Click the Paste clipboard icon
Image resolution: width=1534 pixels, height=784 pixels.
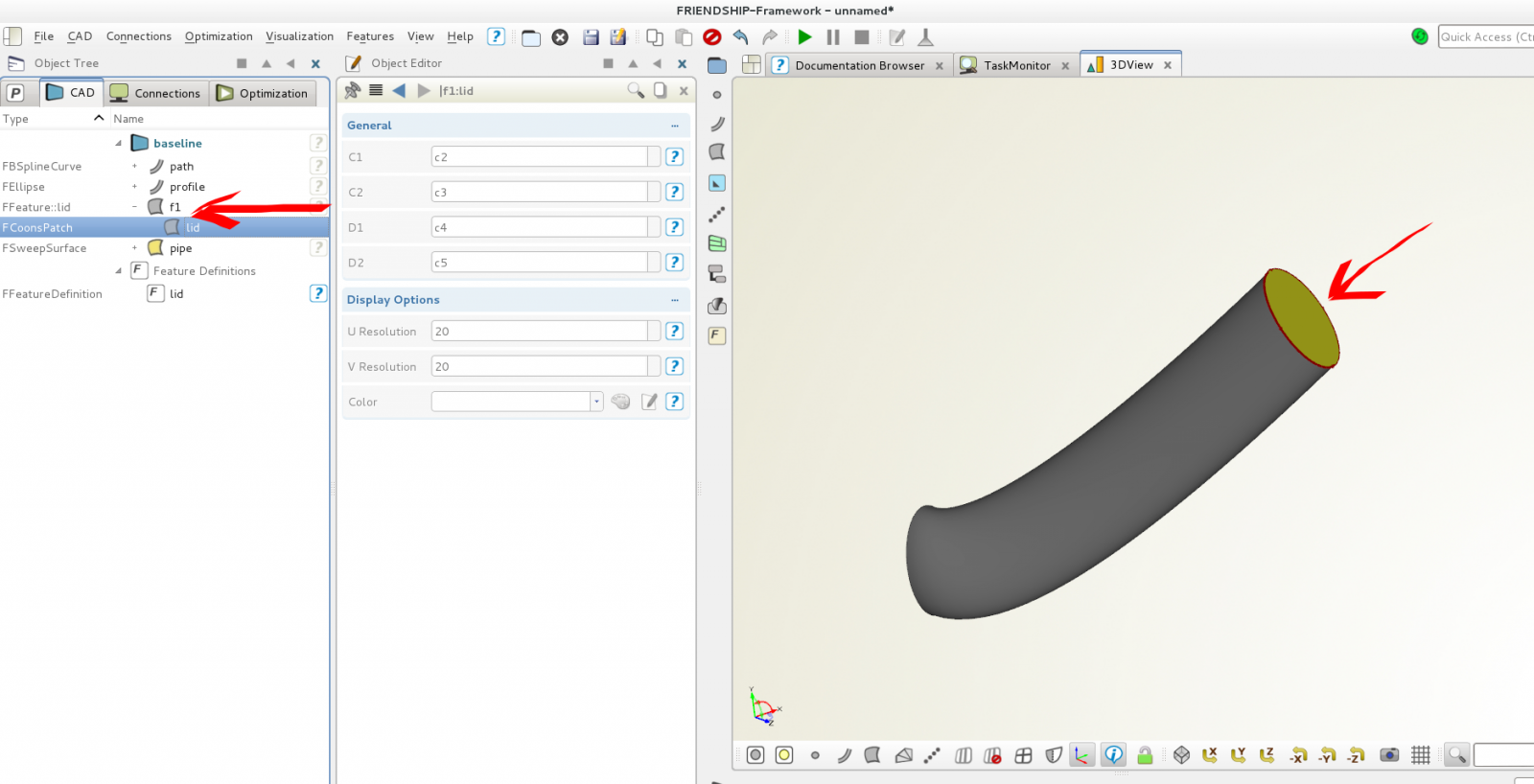coord(684,37)
